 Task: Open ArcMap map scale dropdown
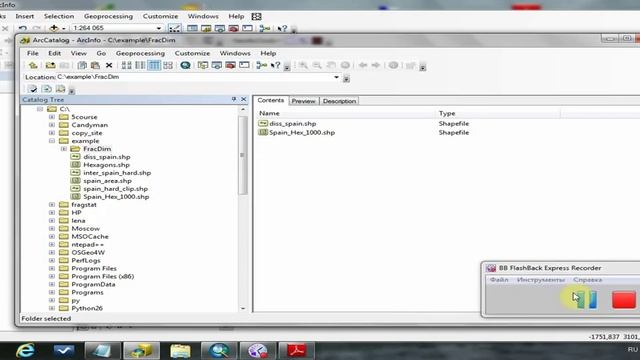(x=159, y=28)
